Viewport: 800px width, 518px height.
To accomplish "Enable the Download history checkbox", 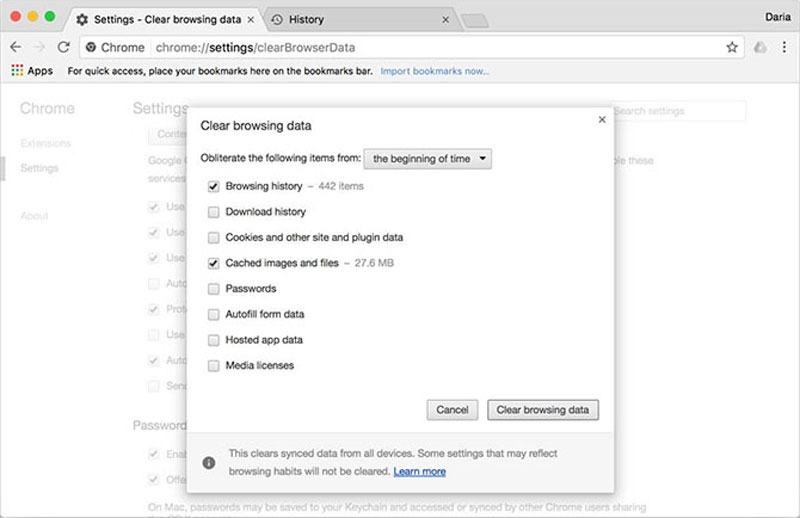I will pyautogui.click(x=213, y=212).
